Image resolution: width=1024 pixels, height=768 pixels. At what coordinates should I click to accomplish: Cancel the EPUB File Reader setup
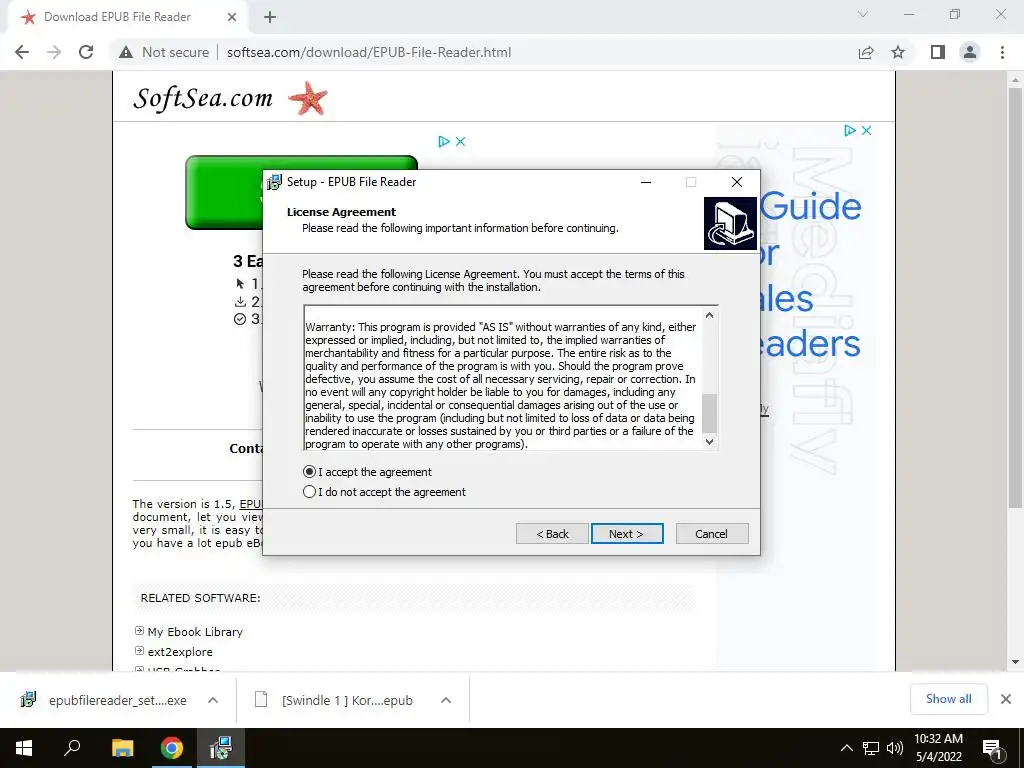[712, 534]
